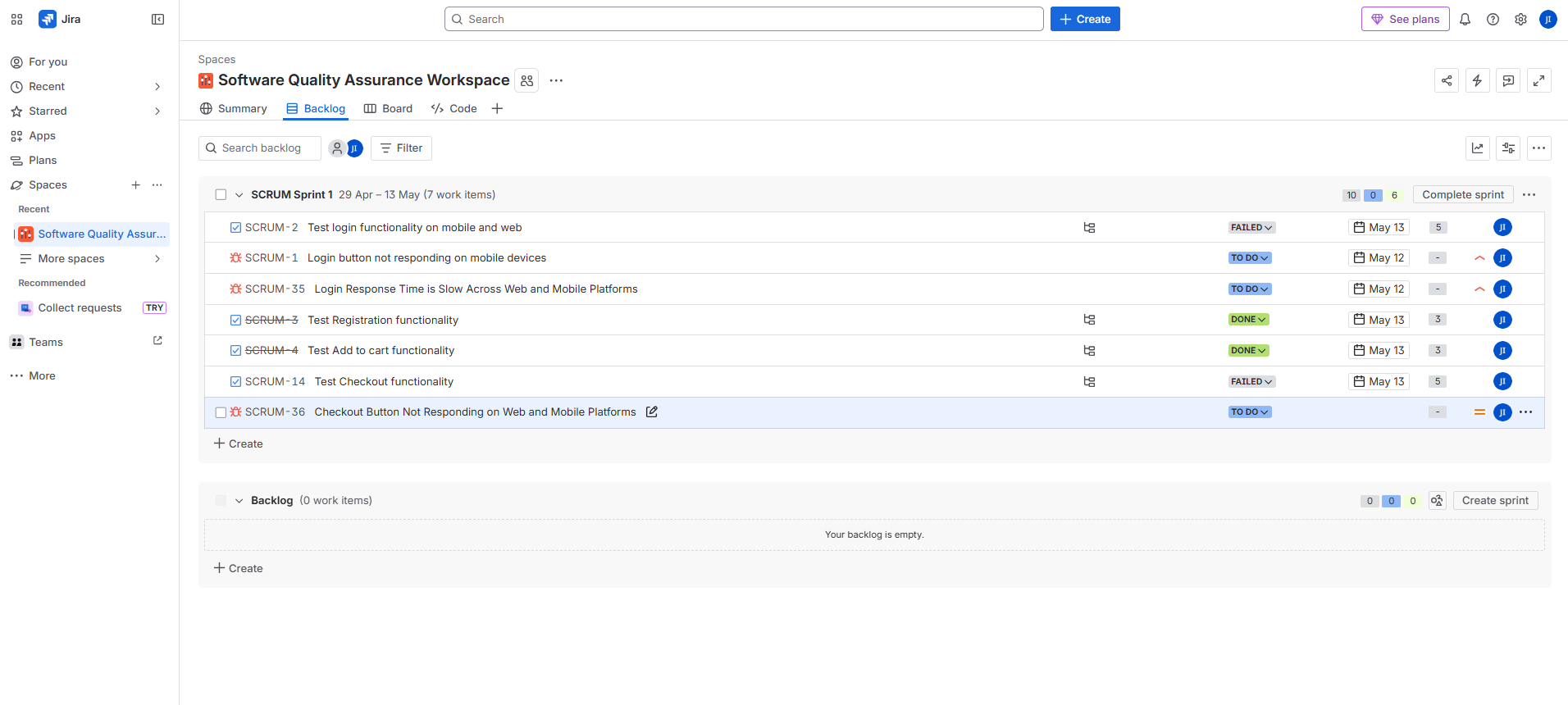This screenshot has width=1568, height=705.
Task: Add a new space with plus icon
Action: pos(135,185)
